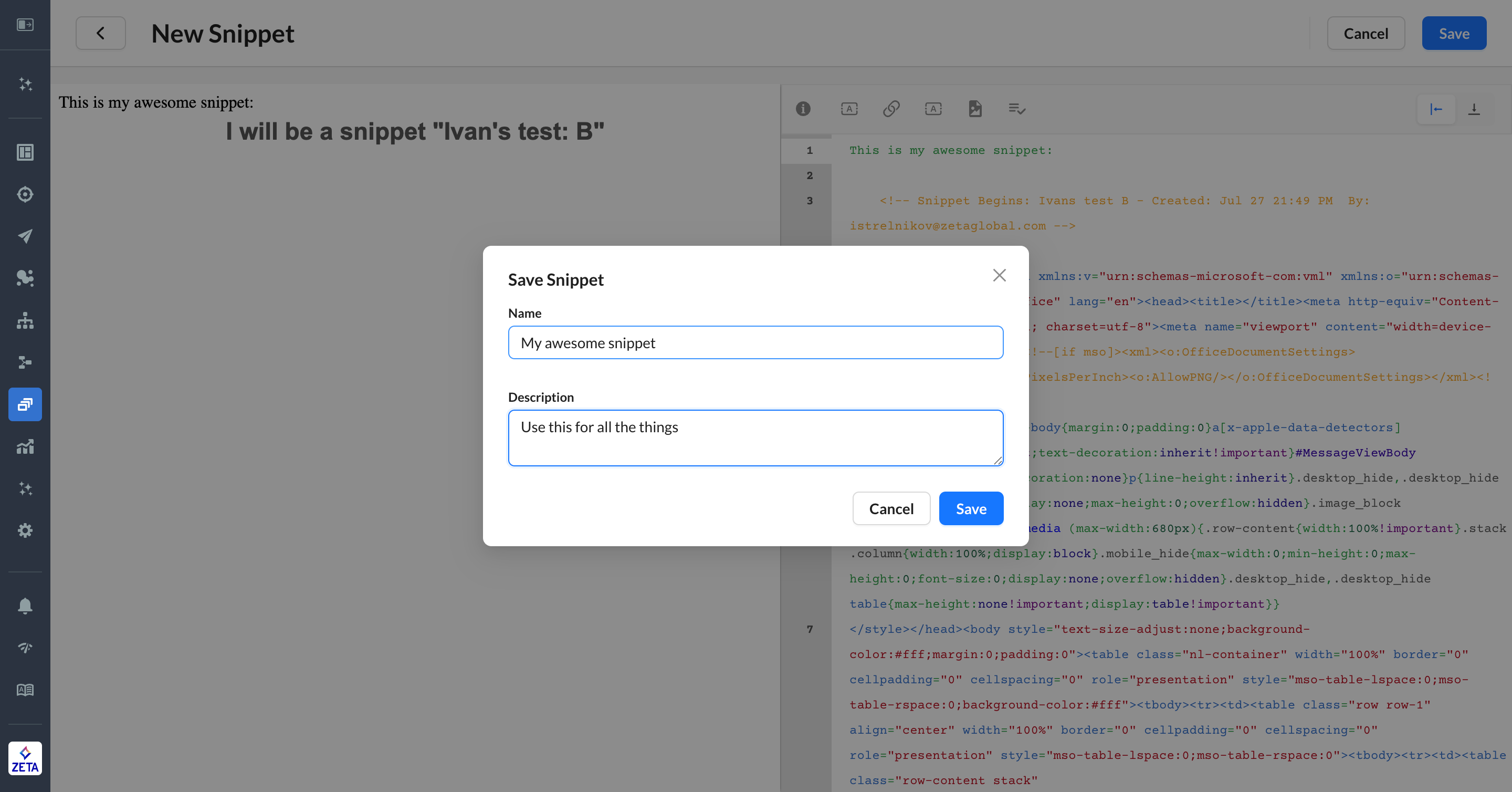Click the checklist format icon in toolbar
Image resolution: width=1512 pixels, height=792 pixels.
pyautogui.click(x=1016, y=109)
